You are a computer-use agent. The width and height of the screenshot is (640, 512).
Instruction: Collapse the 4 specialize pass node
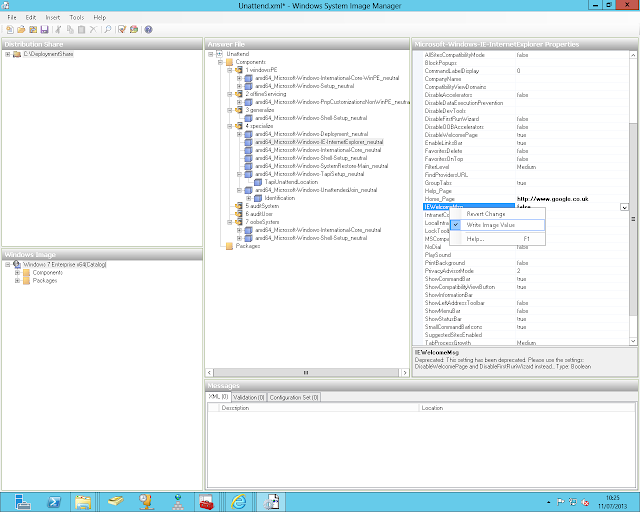click(x=230, y=126)
